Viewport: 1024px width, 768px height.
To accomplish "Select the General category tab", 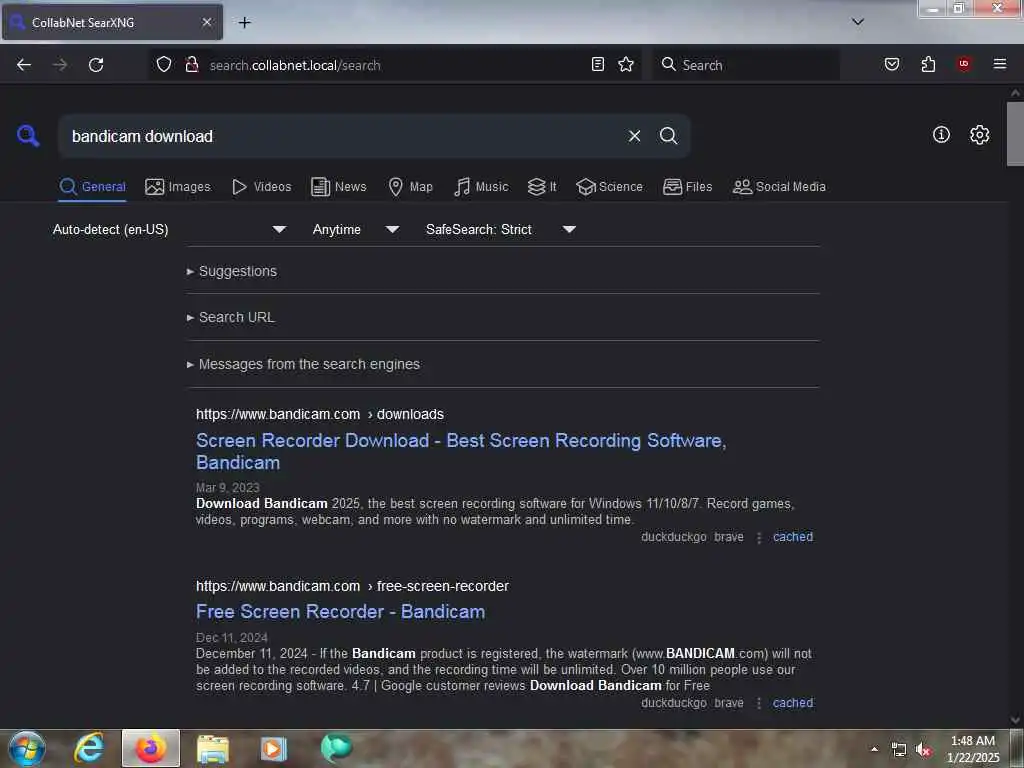I will point(92,187).
